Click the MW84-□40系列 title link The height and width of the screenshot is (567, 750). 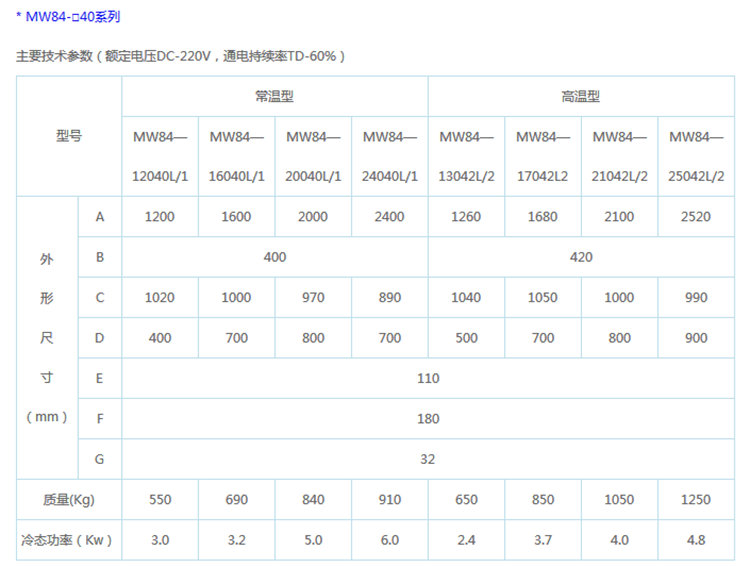click(68, 17)
